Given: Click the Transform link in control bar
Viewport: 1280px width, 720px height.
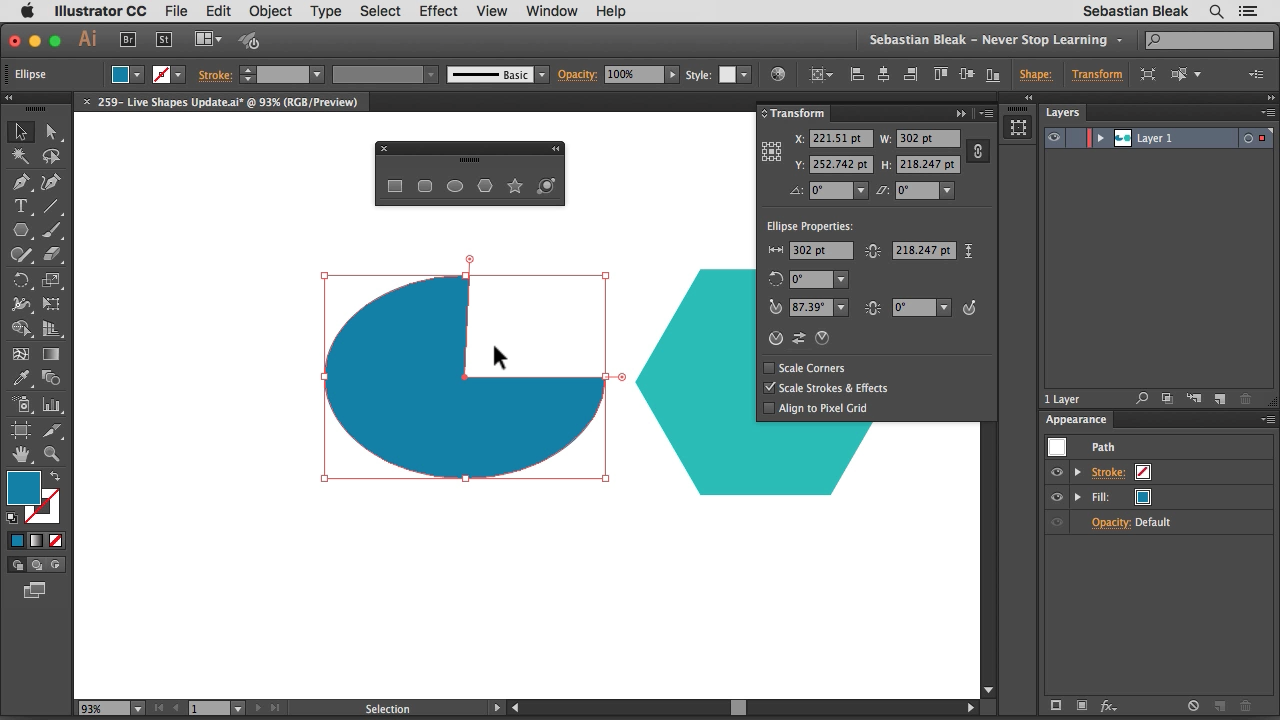Looking at the screenshot, I should [x=1096, y=74].
